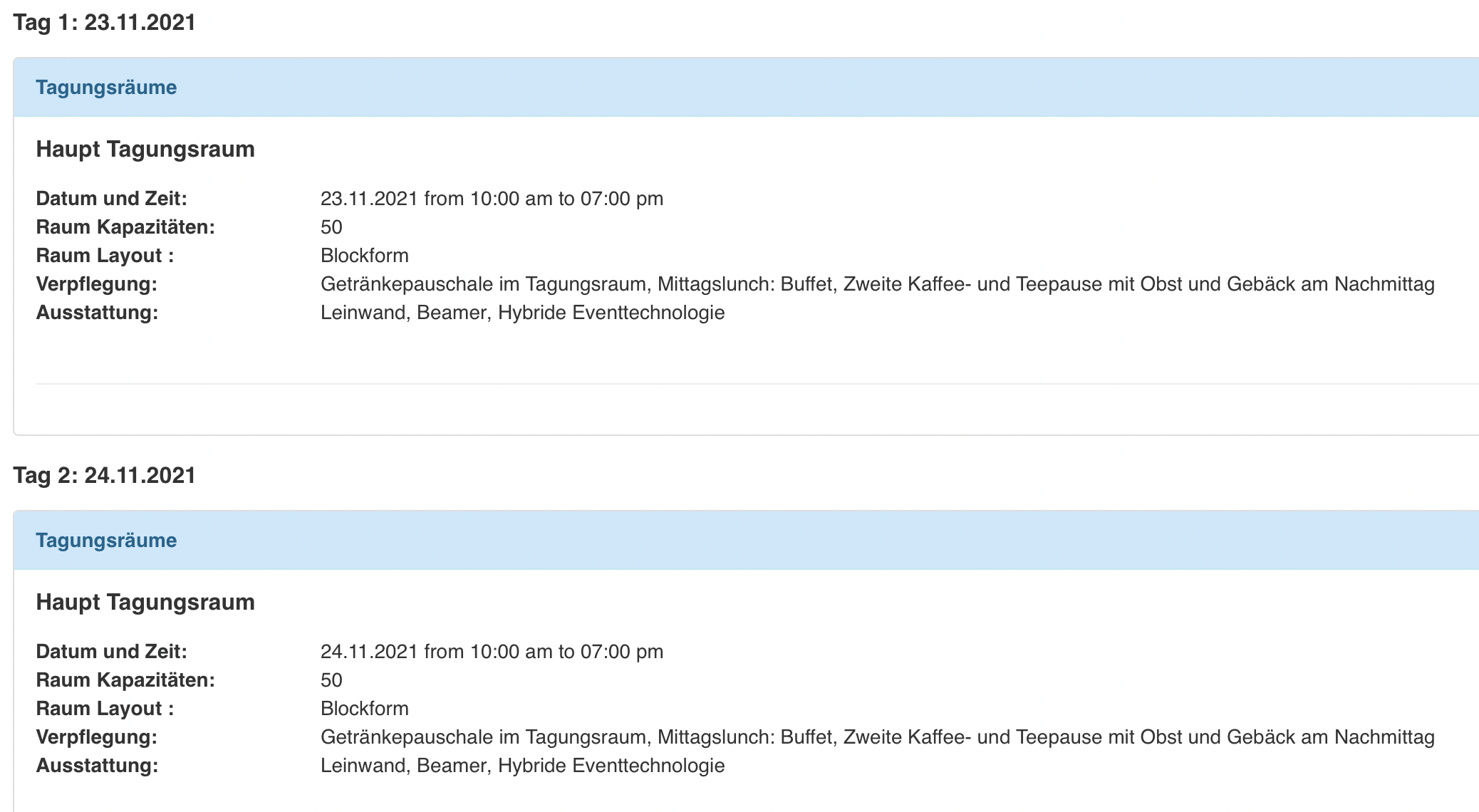Click the Raum Layout label in Tag 1
Screen dimensions: 1479x812
click(105, 256)
